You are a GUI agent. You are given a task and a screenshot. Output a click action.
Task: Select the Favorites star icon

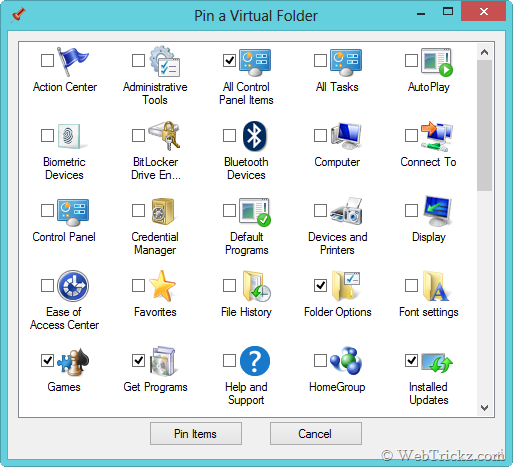(x=162, y=286)
